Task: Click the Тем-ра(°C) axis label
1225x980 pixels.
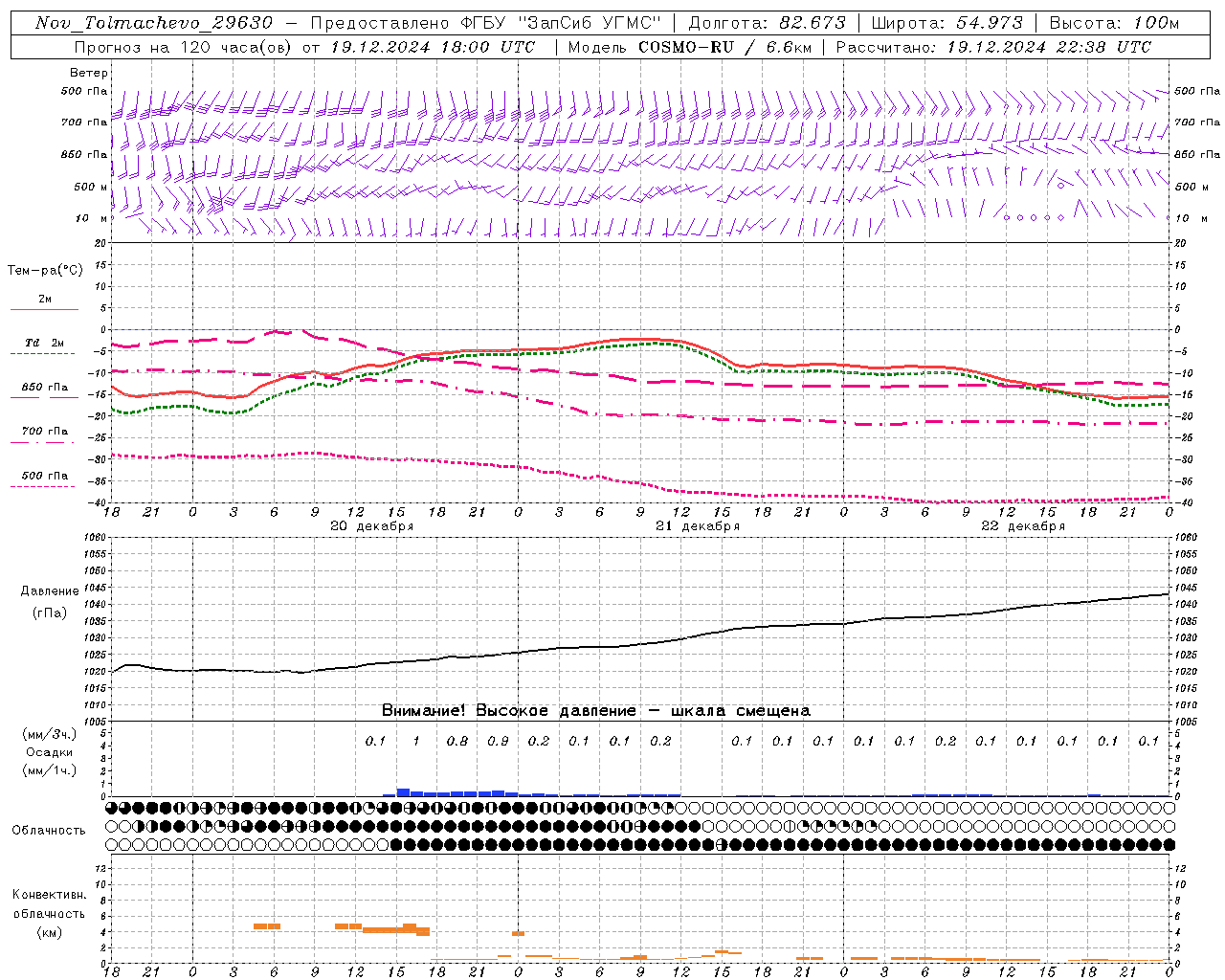Action: 45,271
